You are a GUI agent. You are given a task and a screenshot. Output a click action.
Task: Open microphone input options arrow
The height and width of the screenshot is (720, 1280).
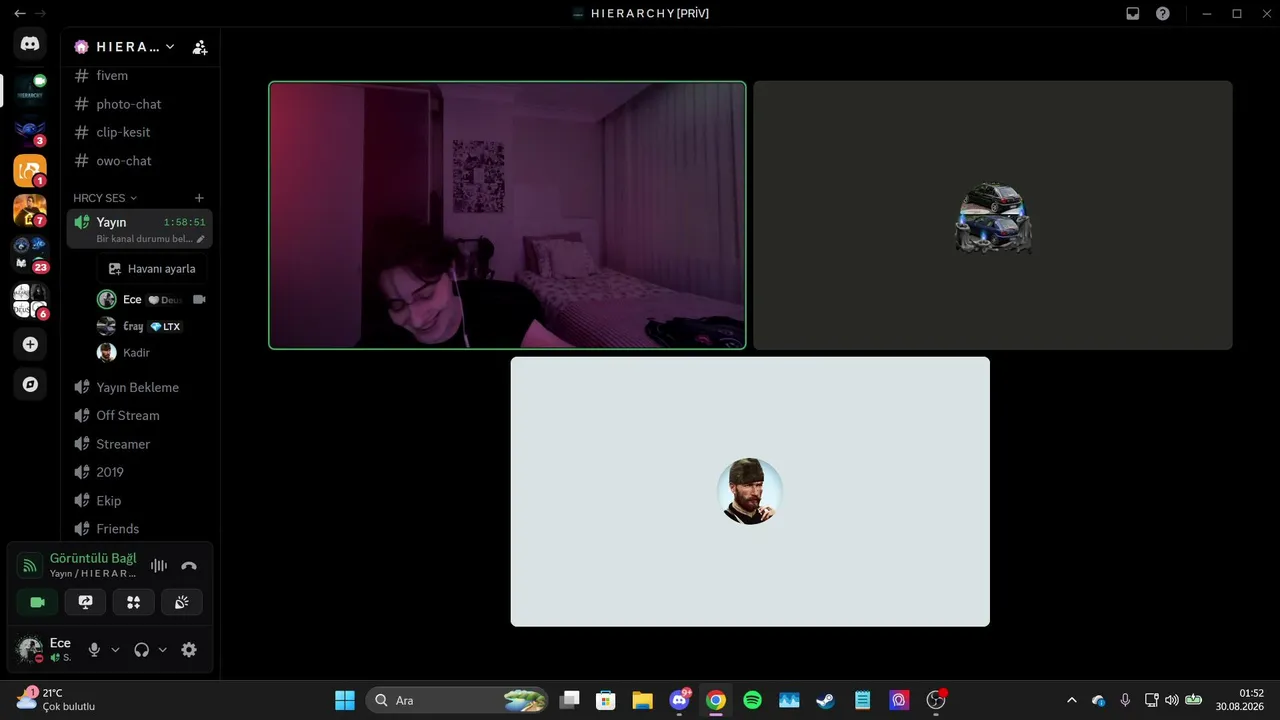pyautogui.click(x=115, y=650)
